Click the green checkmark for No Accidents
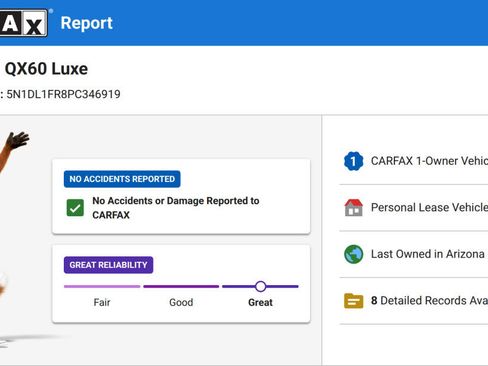Viewport: 488px width, 366px height. [75, 208]
